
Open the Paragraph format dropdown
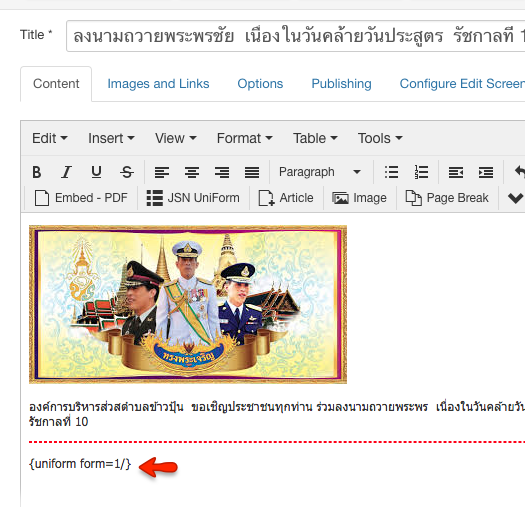click(x=320, y=172)
